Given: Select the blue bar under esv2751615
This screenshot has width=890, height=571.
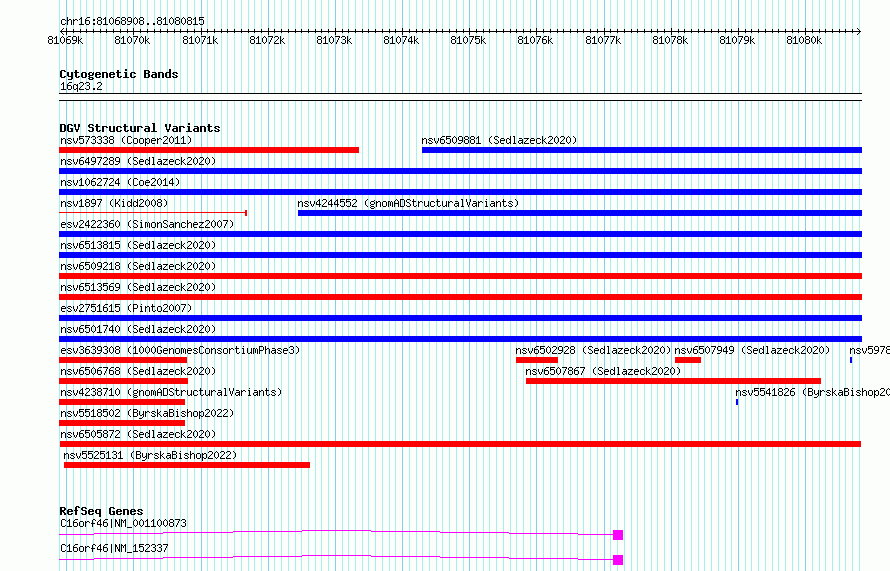Looking at the screenshot, I should (x=460, y=318).
